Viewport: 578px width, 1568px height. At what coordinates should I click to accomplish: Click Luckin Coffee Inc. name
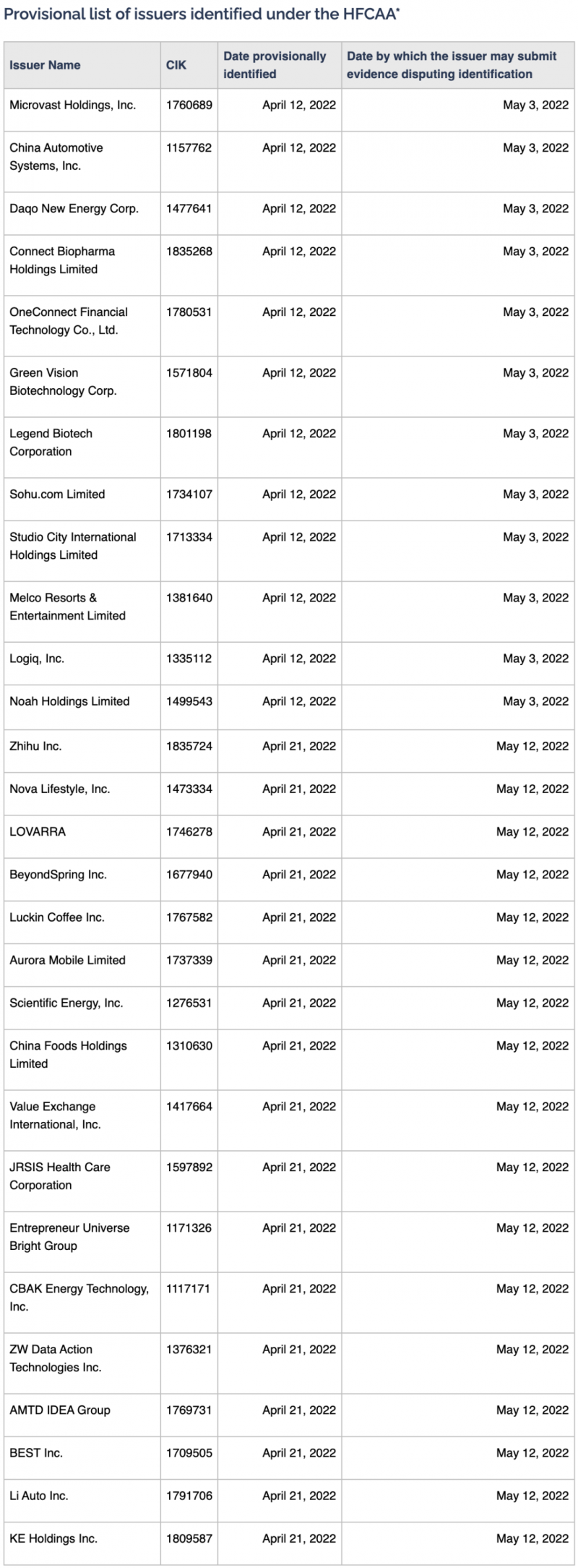(57, 917)
